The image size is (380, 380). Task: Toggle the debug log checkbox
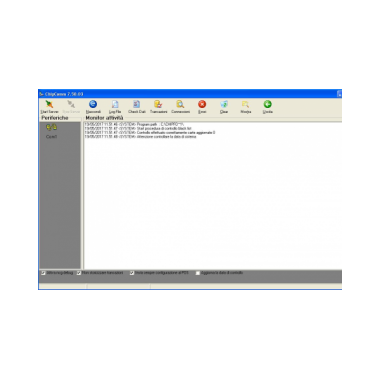[x=43, y=273]
